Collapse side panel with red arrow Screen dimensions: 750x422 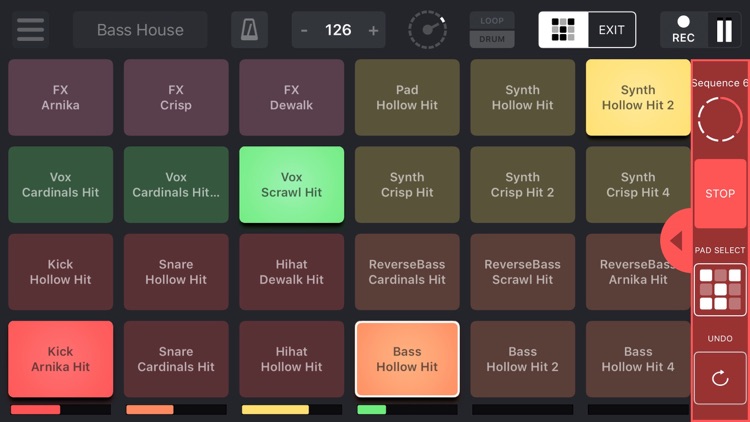[676, 240]
